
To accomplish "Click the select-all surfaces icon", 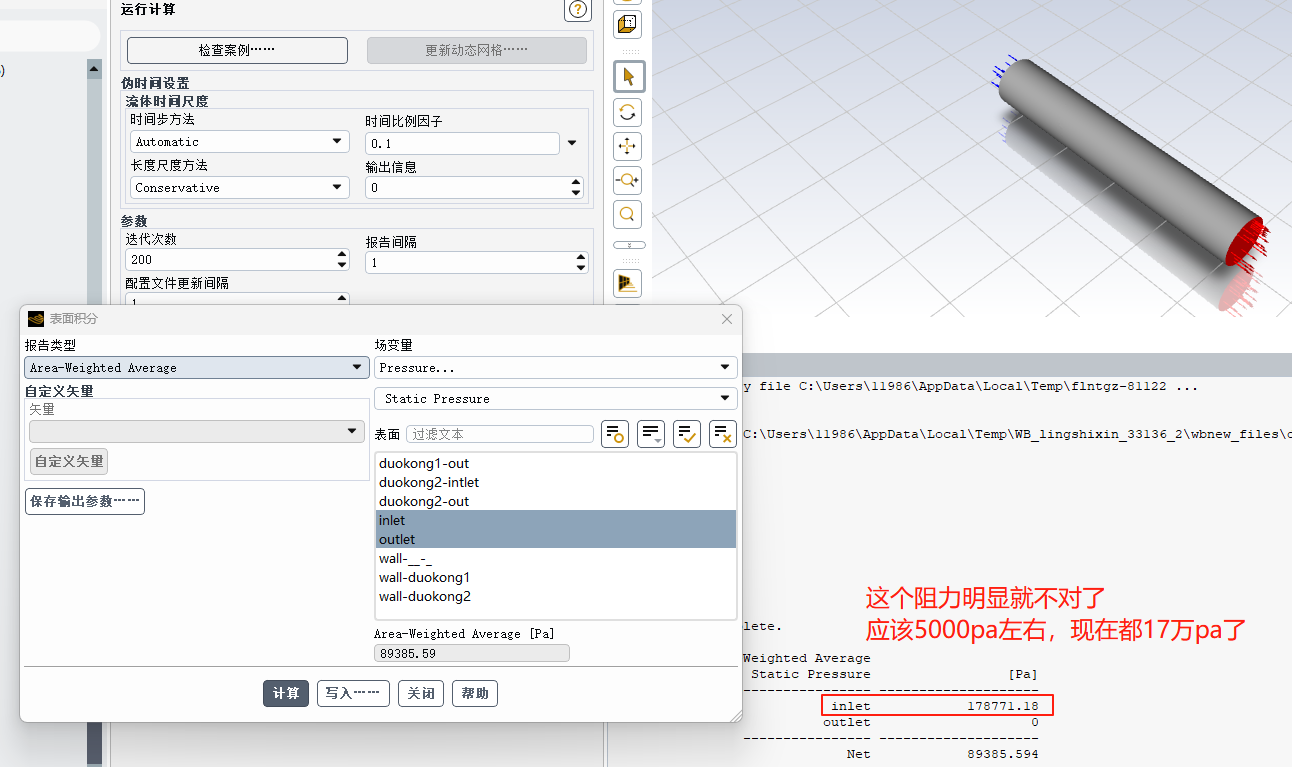I will 687,434.
